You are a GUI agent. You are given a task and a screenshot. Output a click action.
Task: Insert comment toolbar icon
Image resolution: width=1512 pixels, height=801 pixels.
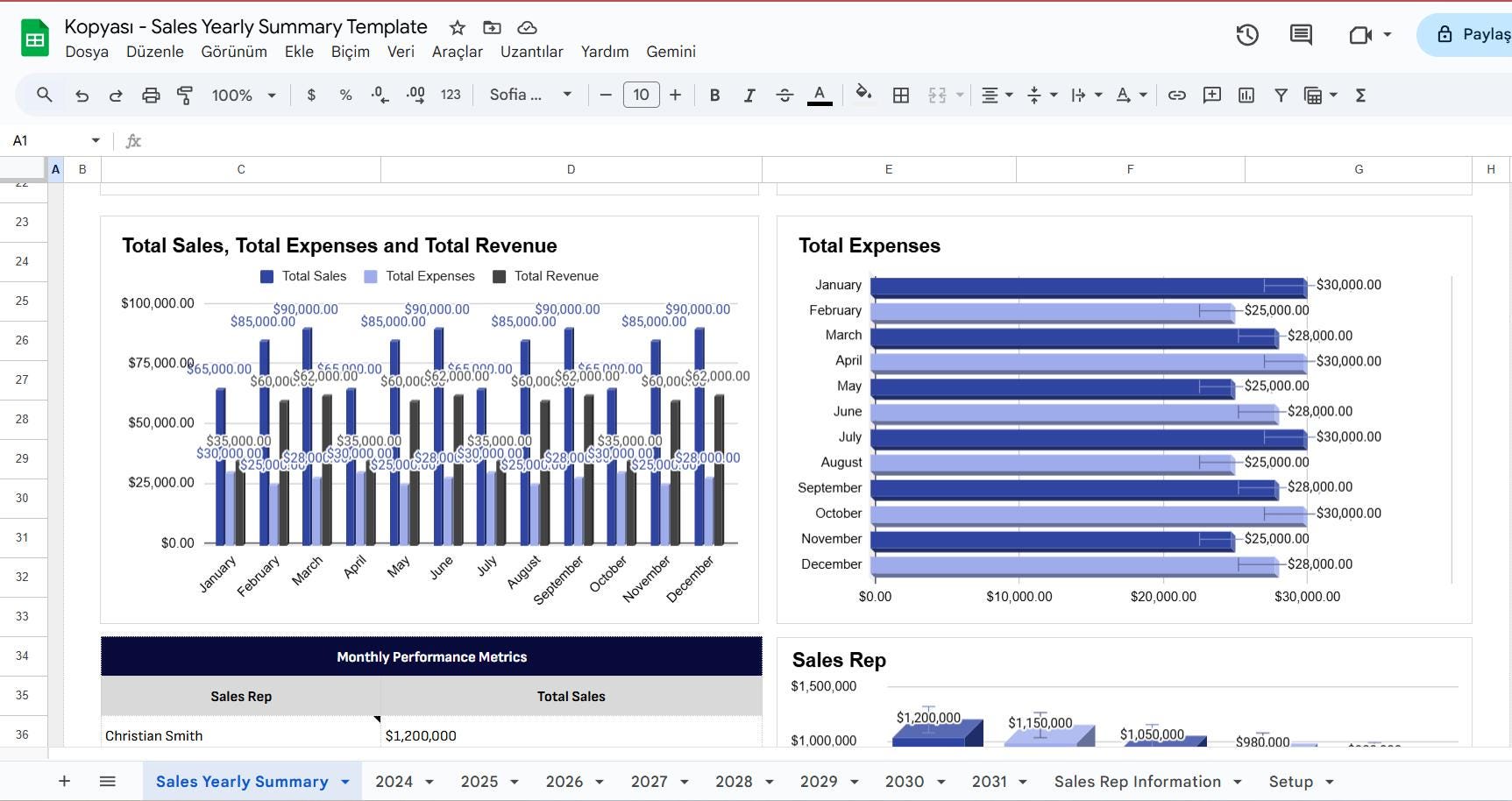coord(1212,96)
